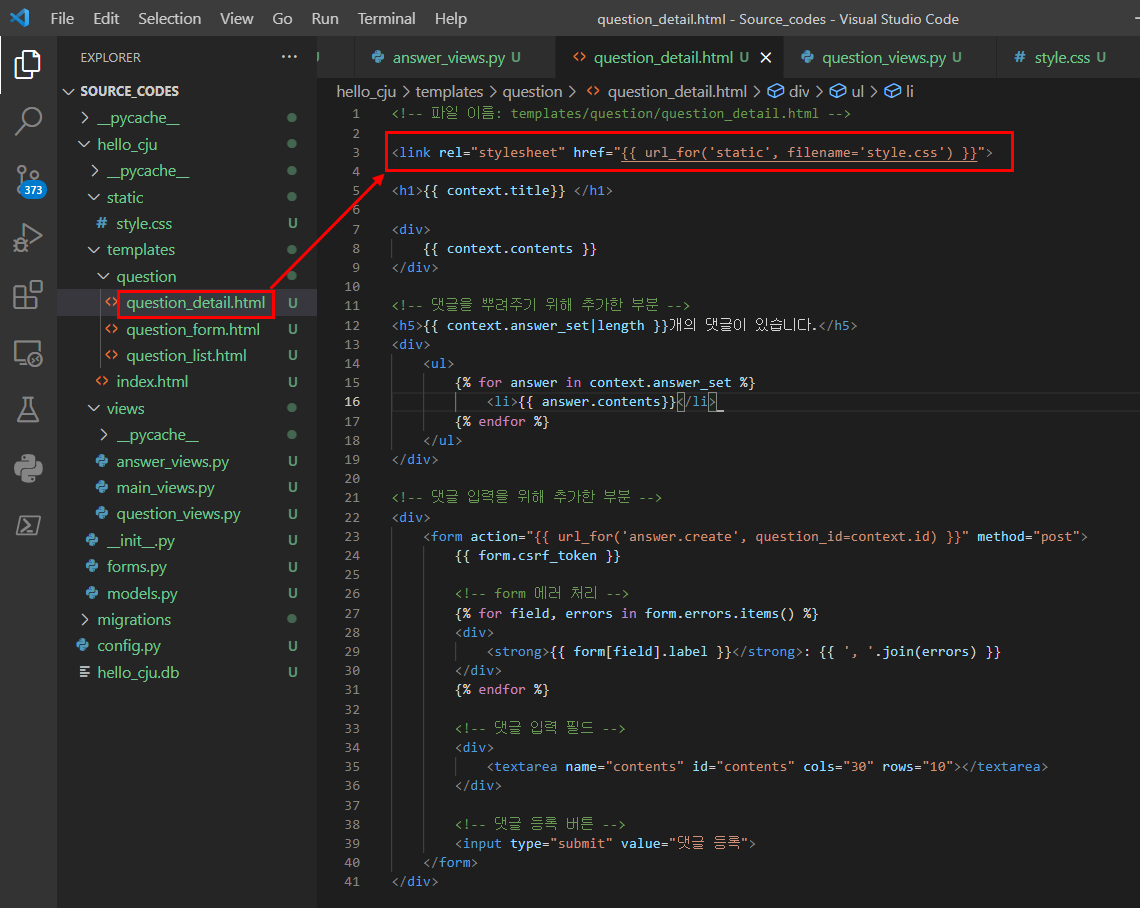Click the ul breadcrumb symbol
1140x908 pixels.
click(847, 92)
